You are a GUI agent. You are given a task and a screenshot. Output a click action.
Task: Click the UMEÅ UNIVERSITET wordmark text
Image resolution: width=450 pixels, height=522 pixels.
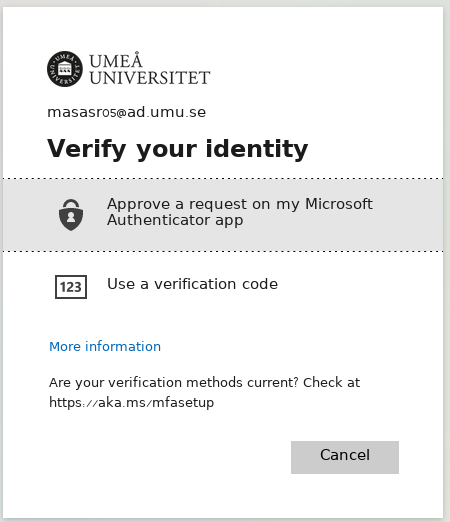pyautogui.click(x=150, y=69)
